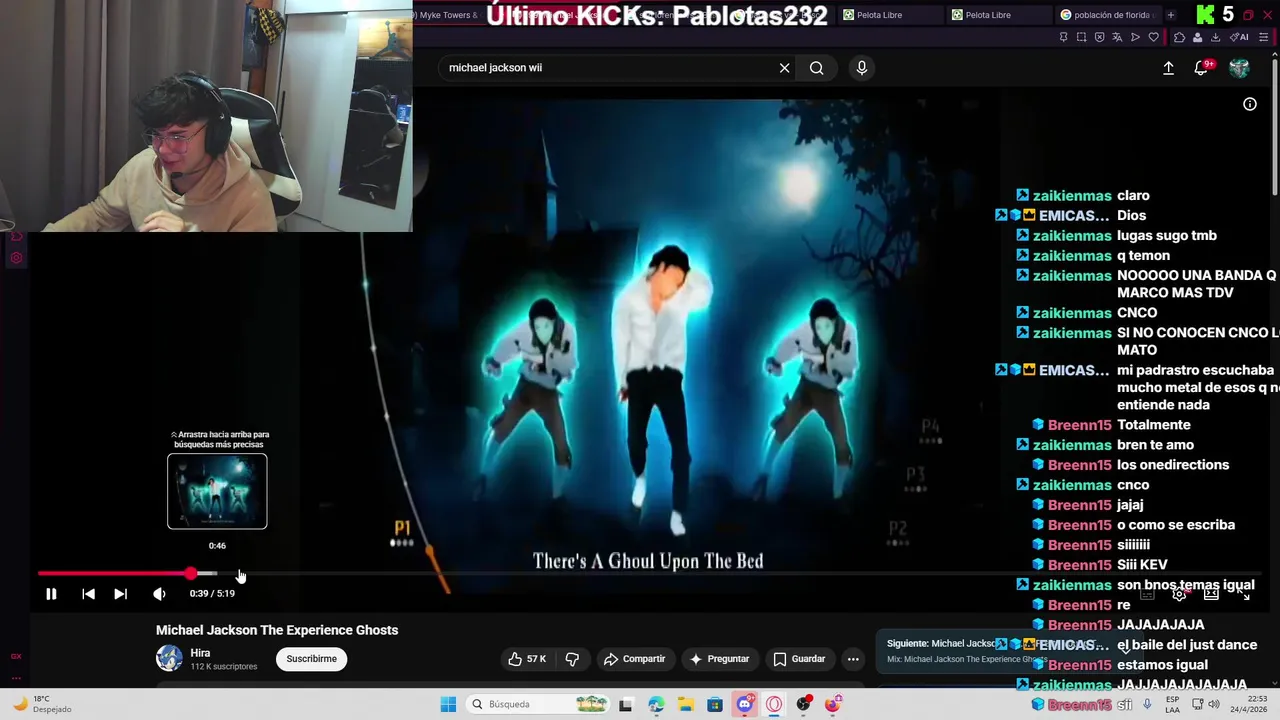Skip to the next video
Image resolution: width=1280 pixels, height=720 pixels.
[120, 594]
